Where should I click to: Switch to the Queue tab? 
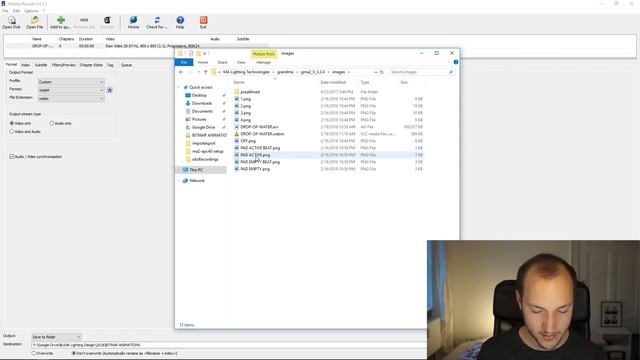tap(126, 65)
